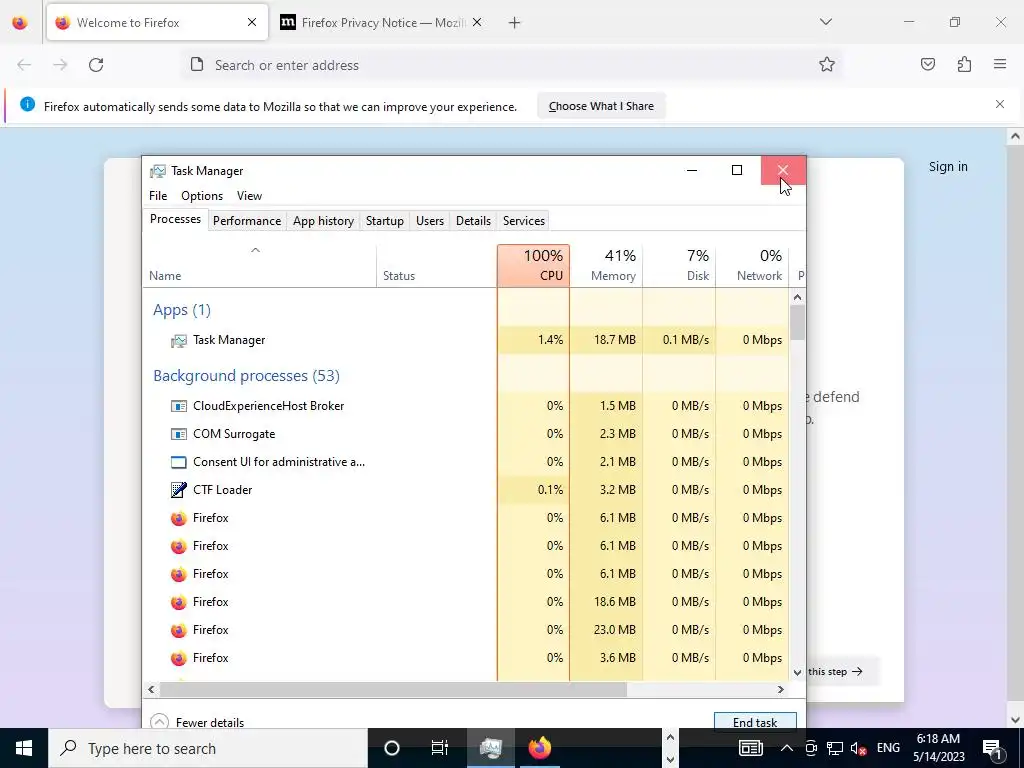This screenshot has width=1024, height=768.
Task: Click the Task Manager title bar icon
Action: point(157,171)
